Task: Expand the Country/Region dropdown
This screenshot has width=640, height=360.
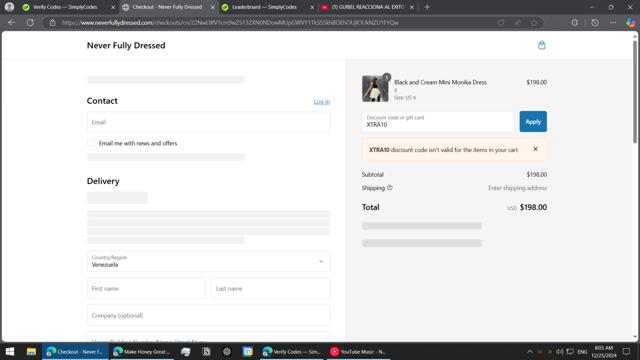Action: coord(208,261)
